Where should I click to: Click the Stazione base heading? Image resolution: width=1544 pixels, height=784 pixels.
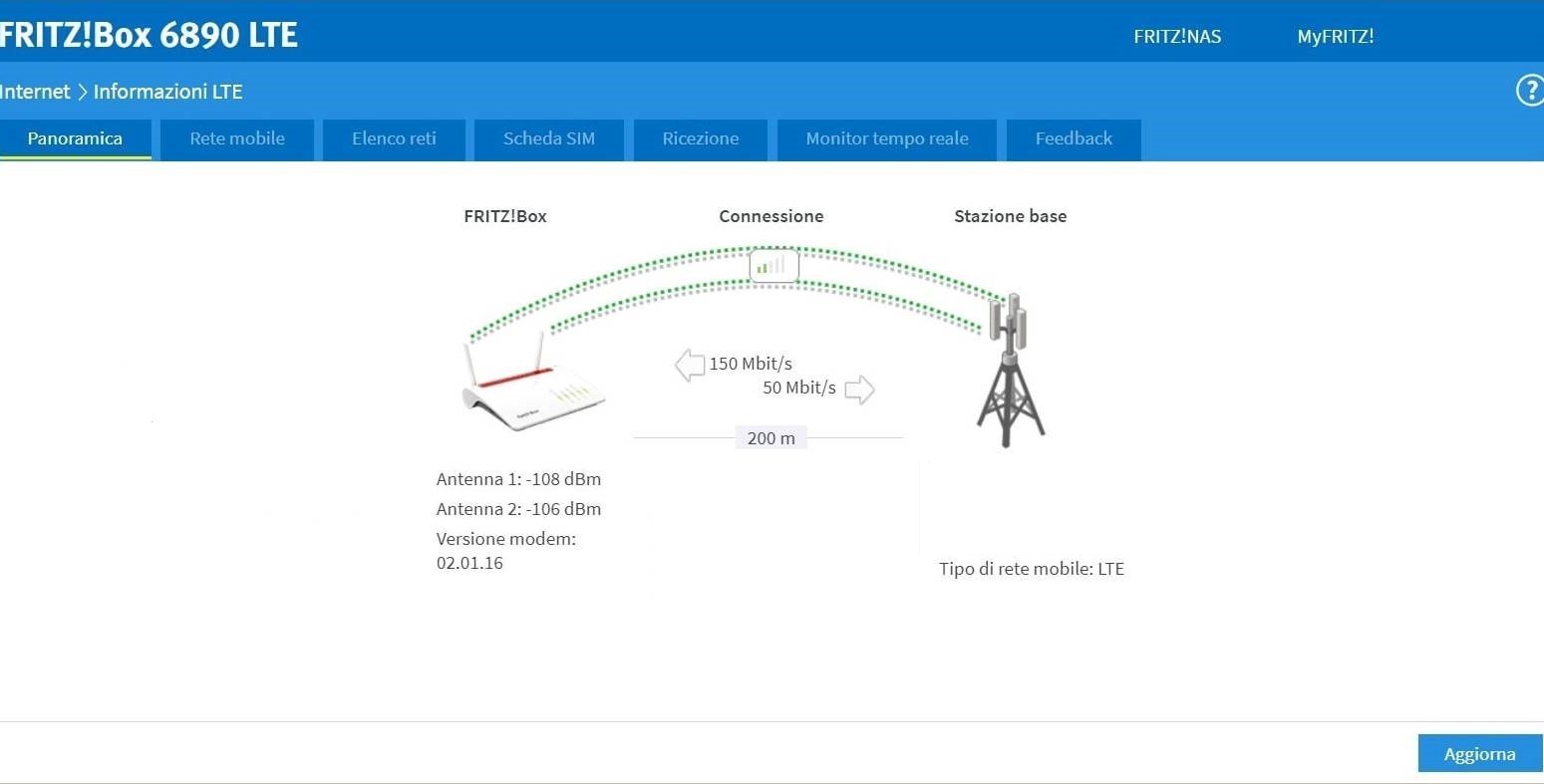pos(1011,216)
